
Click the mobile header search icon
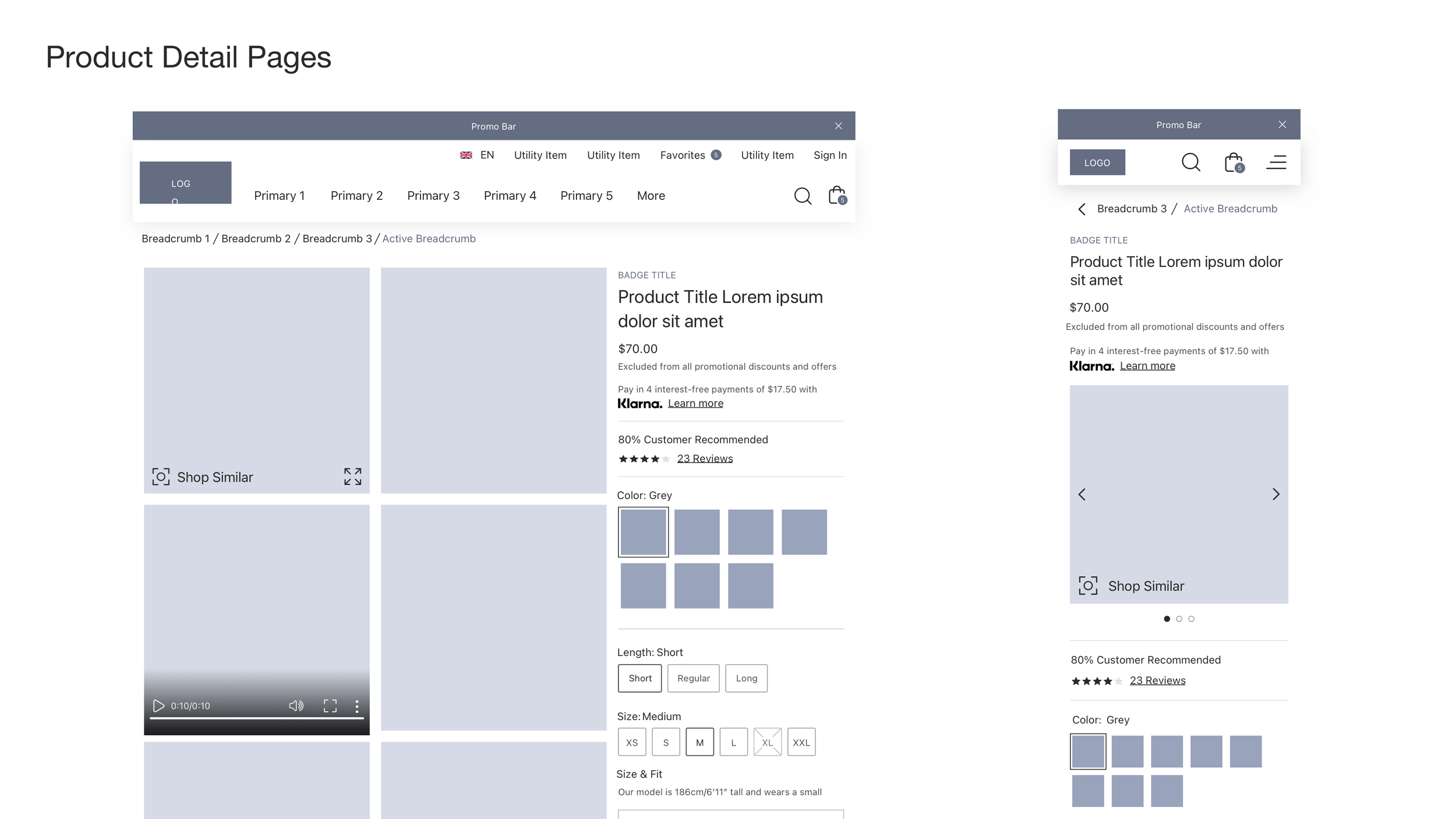(x=1190, y=162)
